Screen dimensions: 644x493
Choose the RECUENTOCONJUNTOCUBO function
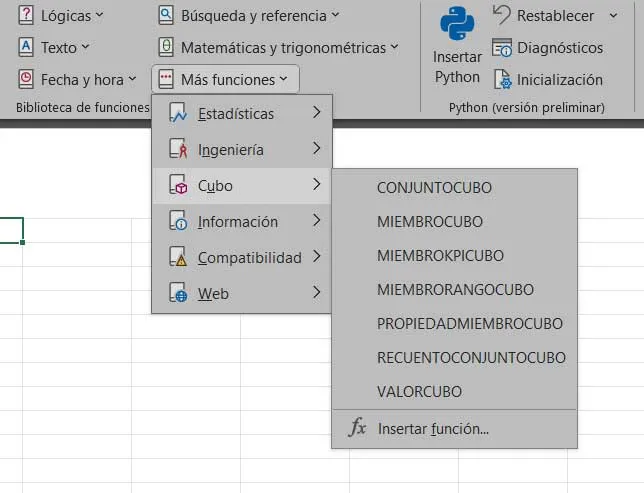point(454,358)
